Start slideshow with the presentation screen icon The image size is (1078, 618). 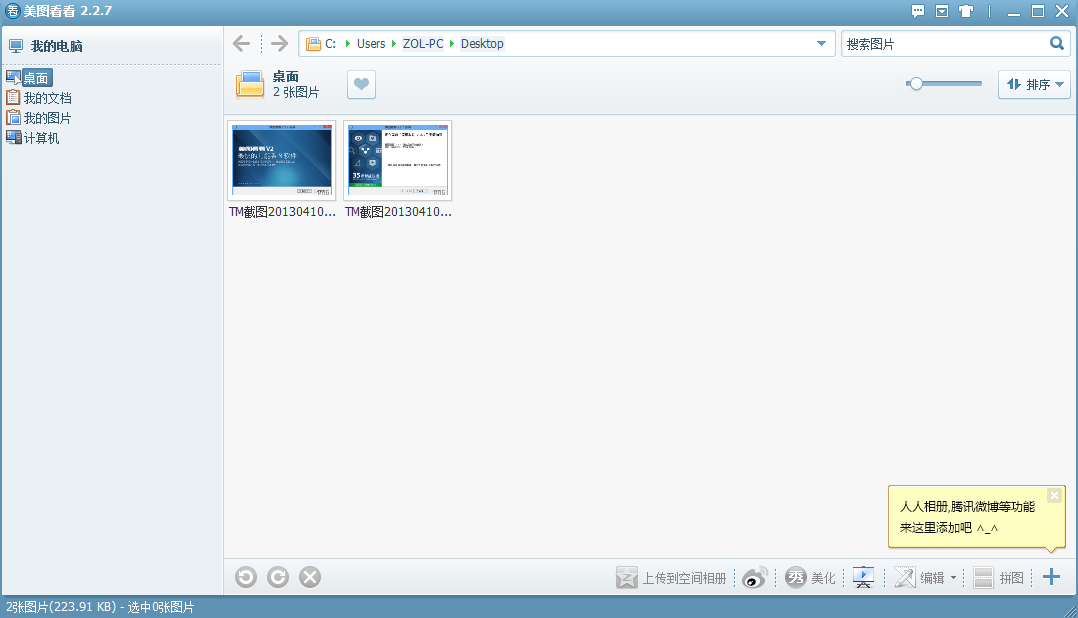864,577
